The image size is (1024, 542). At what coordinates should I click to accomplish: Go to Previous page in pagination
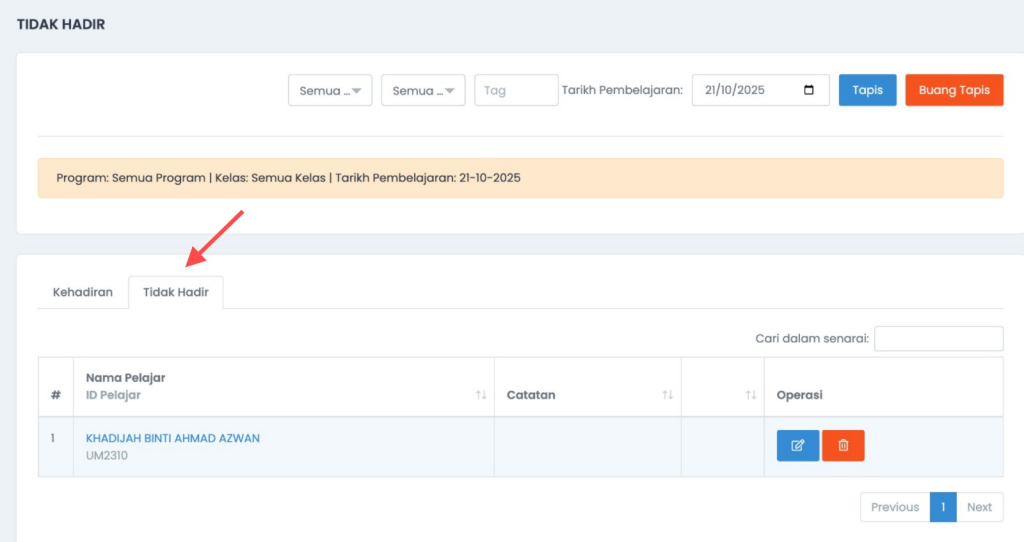tap(894, 507)
